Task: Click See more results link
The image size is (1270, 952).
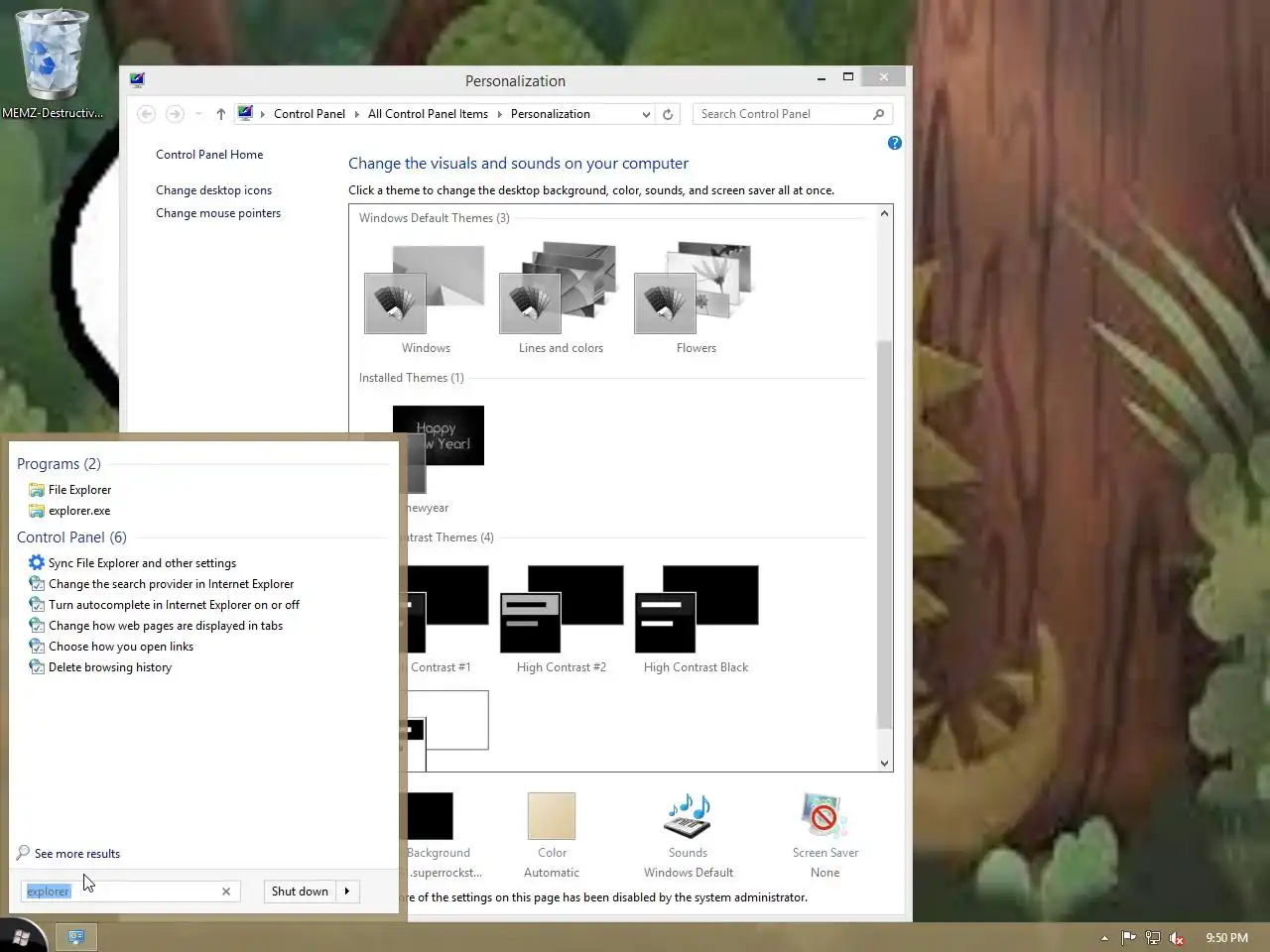Action: click(x=76, y=854)
